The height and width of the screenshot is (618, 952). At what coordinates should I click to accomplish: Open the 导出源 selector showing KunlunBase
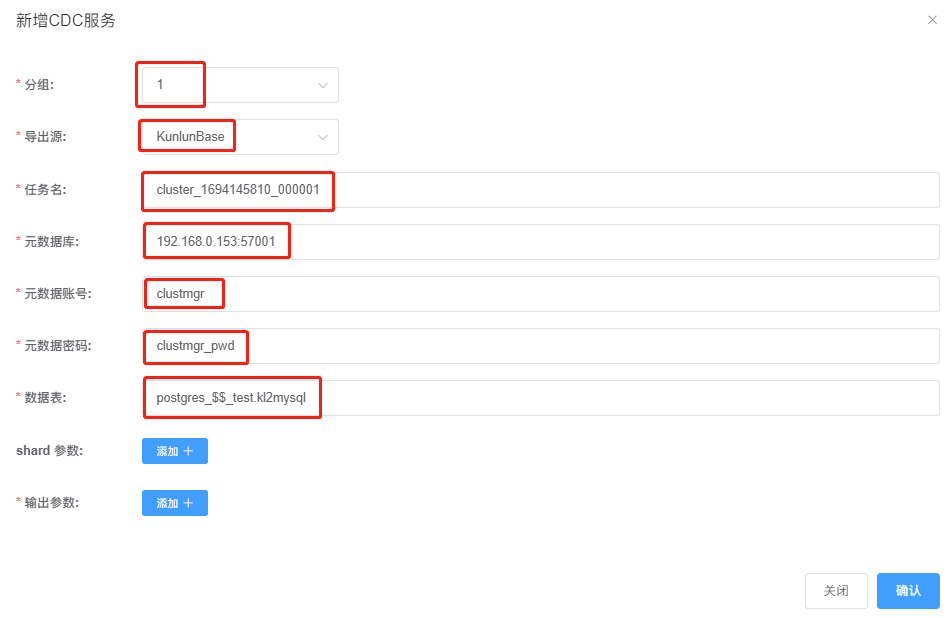[240, 137]
